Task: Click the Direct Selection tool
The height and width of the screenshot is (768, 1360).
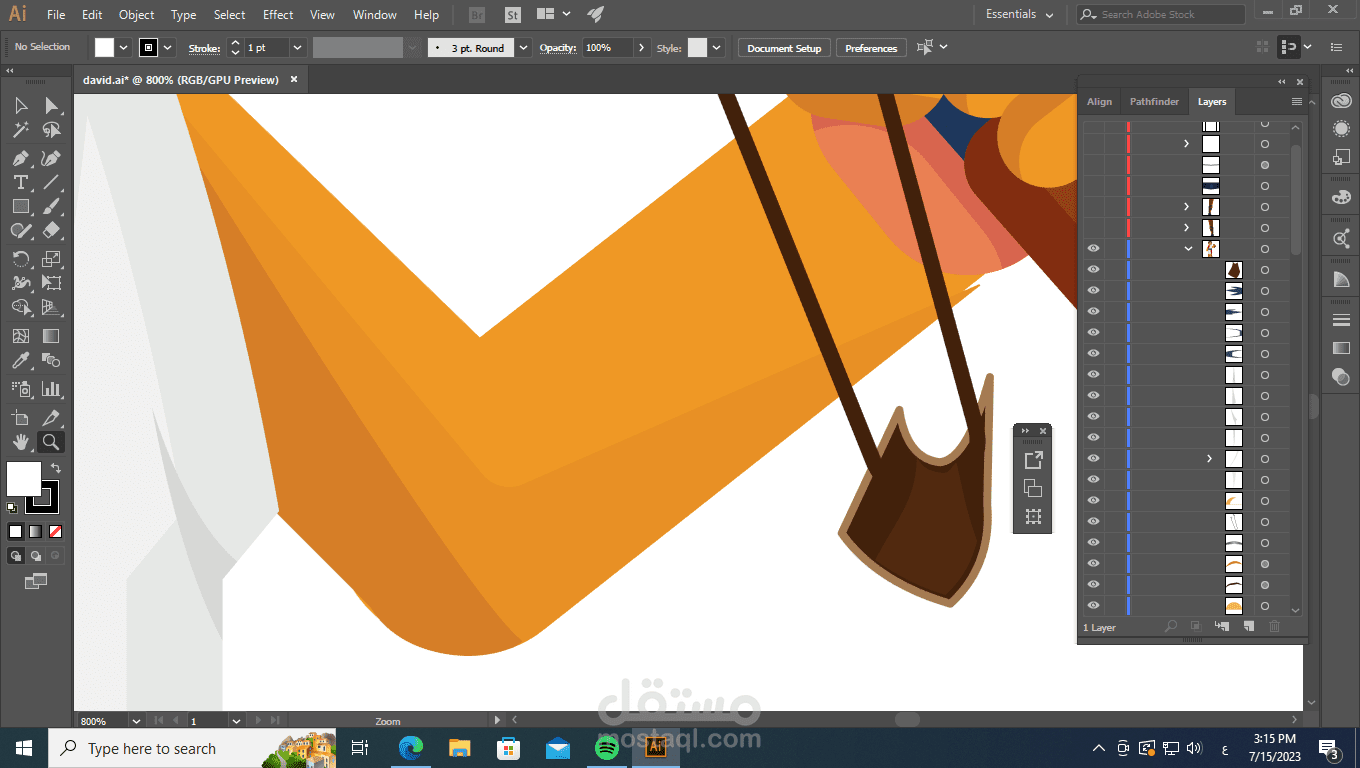Action: click(52, 106)
